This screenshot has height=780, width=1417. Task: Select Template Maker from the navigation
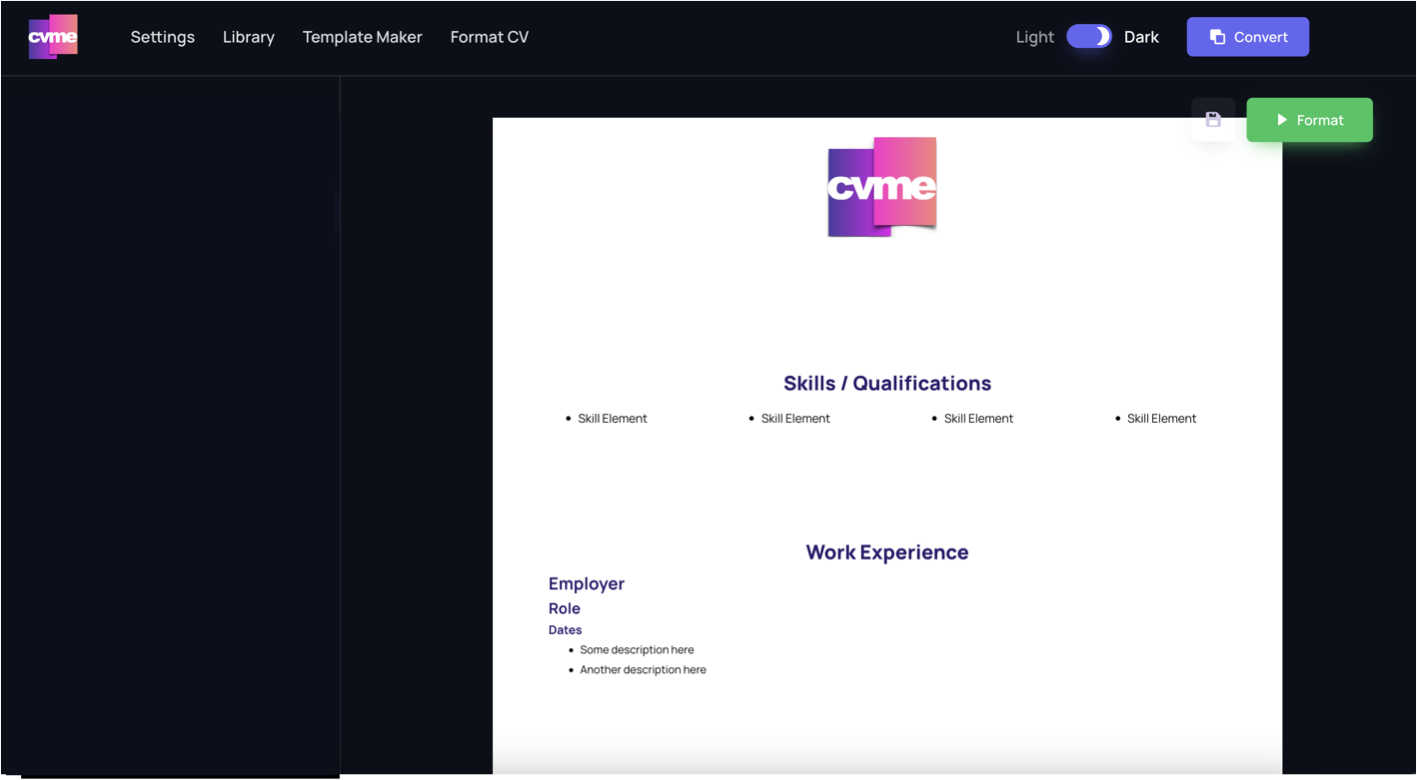click(x=362, y=36)
